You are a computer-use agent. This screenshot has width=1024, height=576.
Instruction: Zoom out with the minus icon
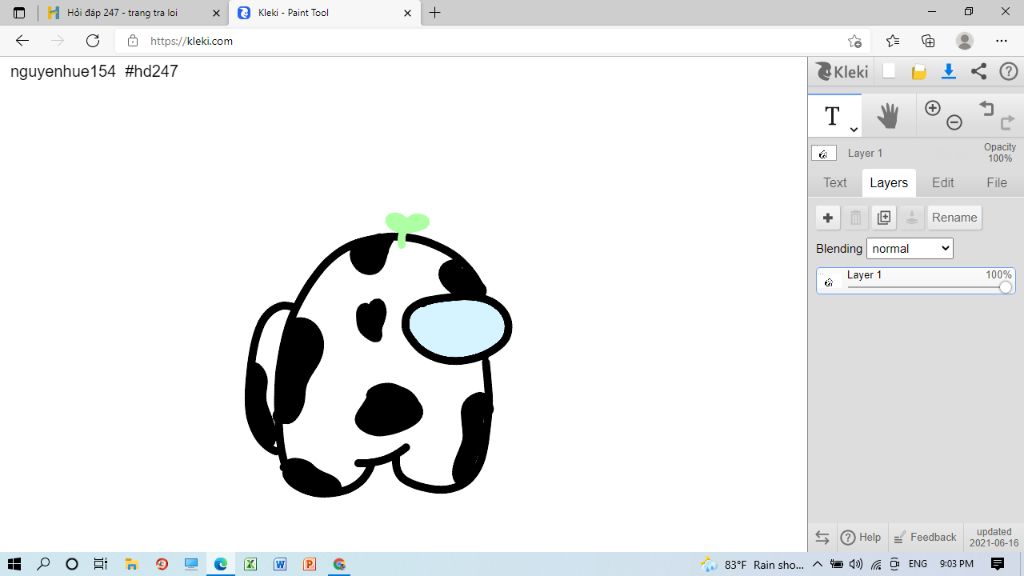coord(954,122)
